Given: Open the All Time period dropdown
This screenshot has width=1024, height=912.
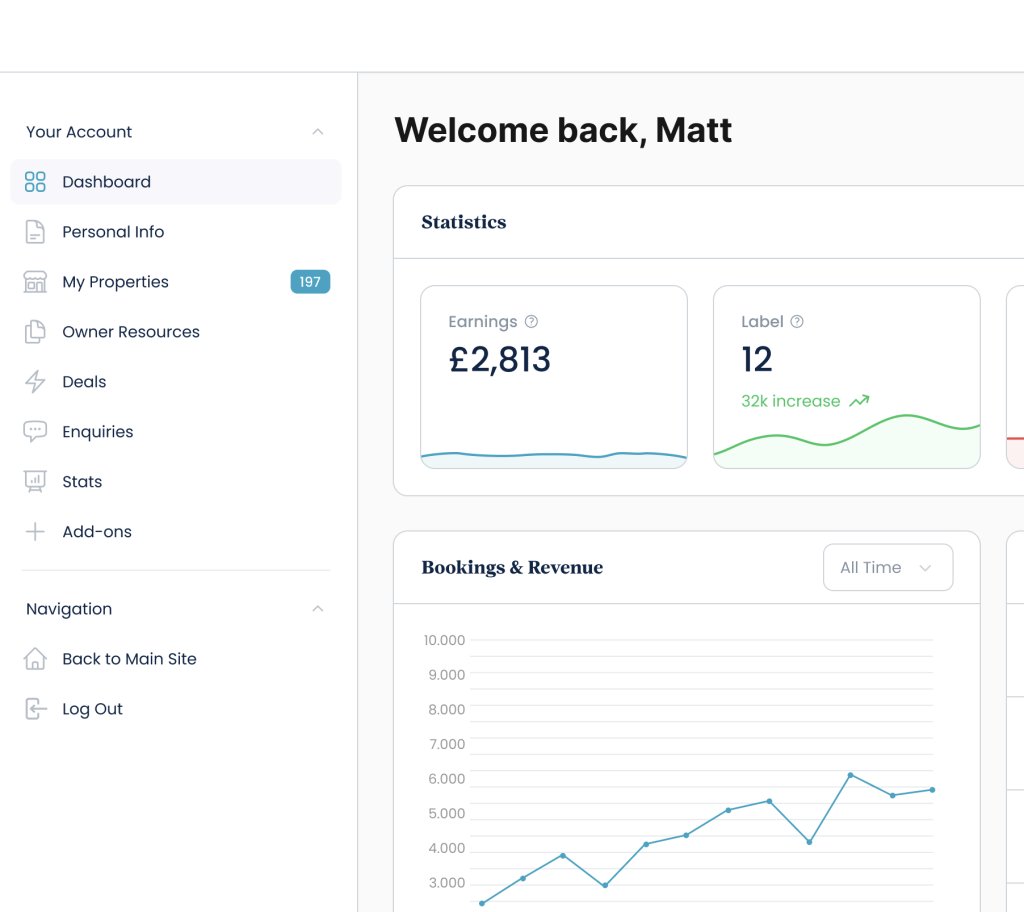Looking at the screenshot, I should point(887,568).
